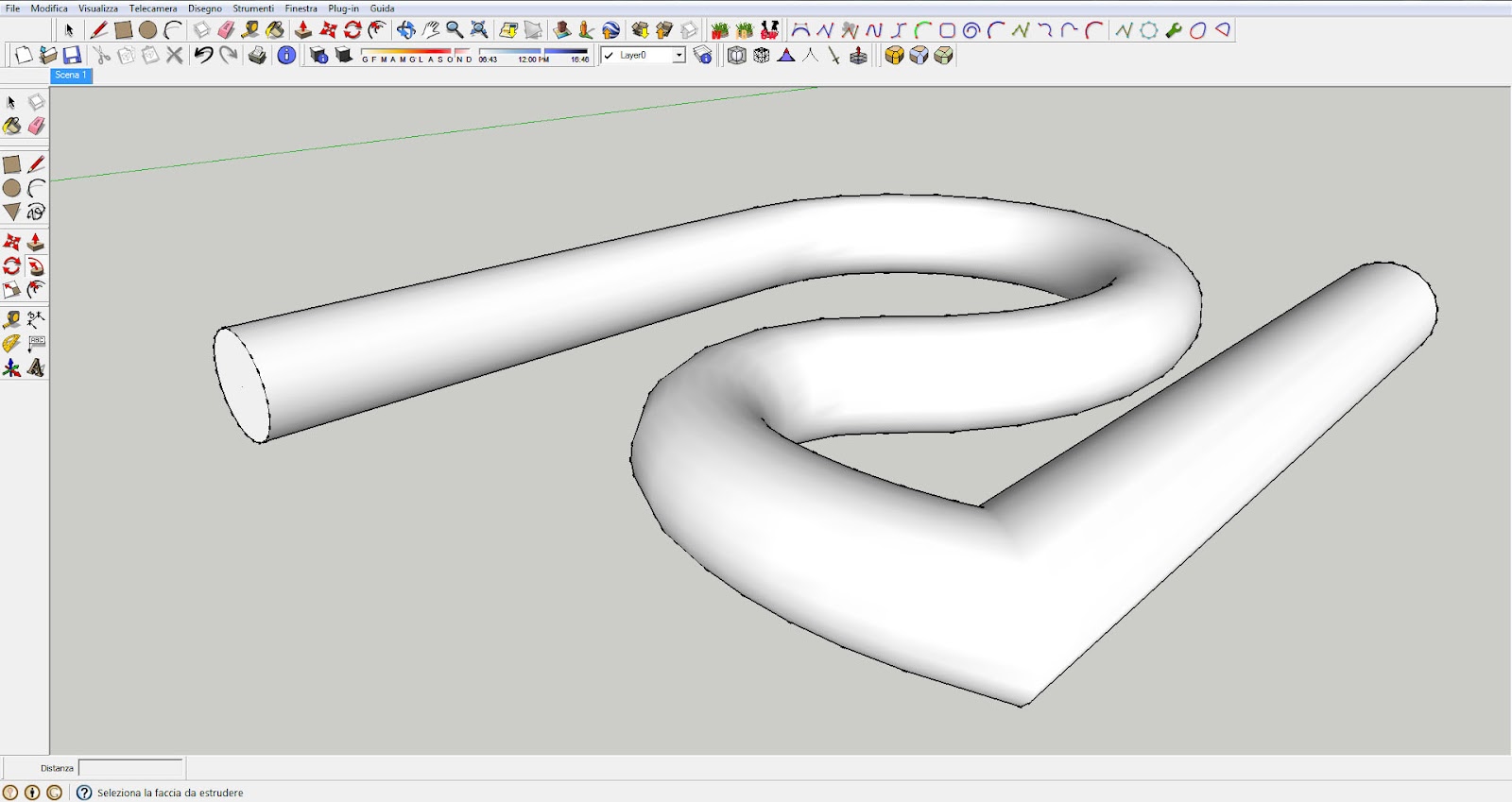Click the shadow time-of-day slider

pyautogui.click(x=534, y=52)
